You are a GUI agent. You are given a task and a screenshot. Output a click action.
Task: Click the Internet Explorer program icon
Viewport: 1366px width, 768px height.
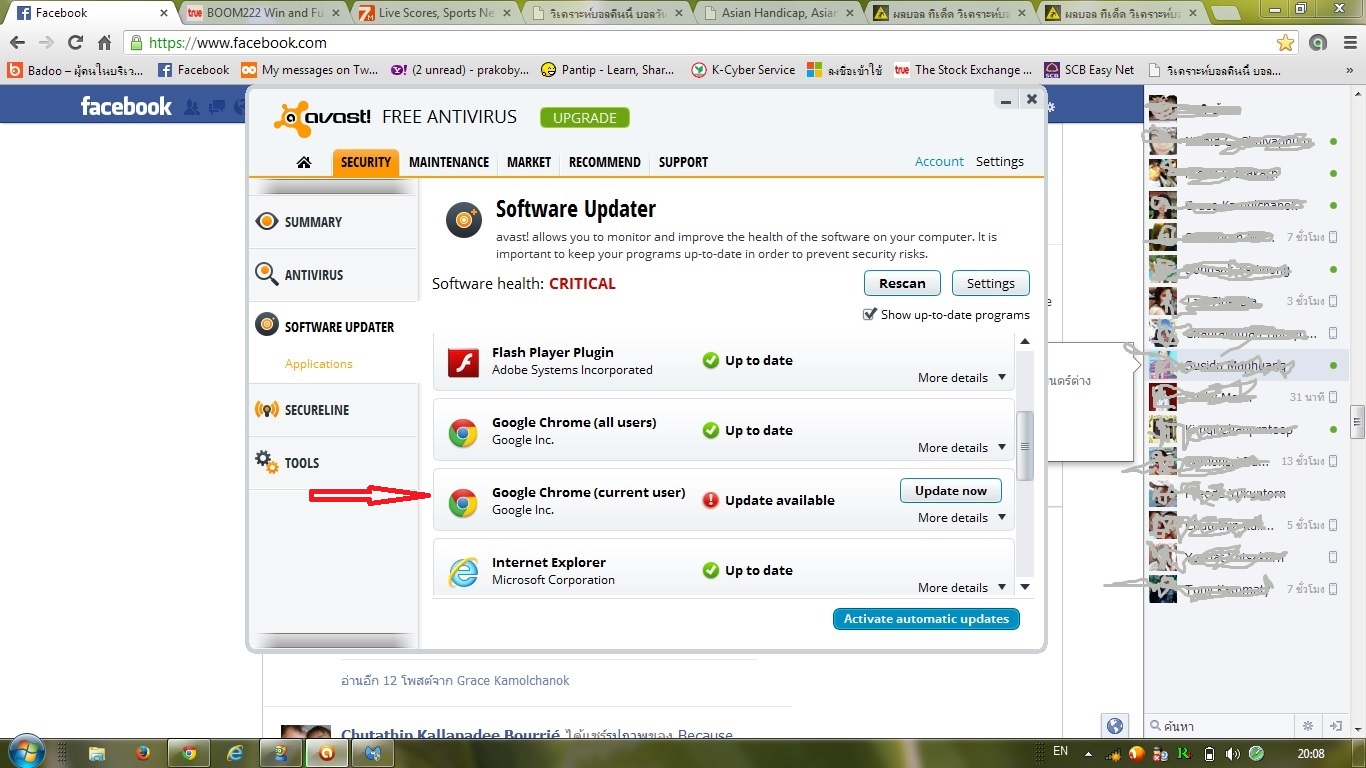tap(463, 572)
